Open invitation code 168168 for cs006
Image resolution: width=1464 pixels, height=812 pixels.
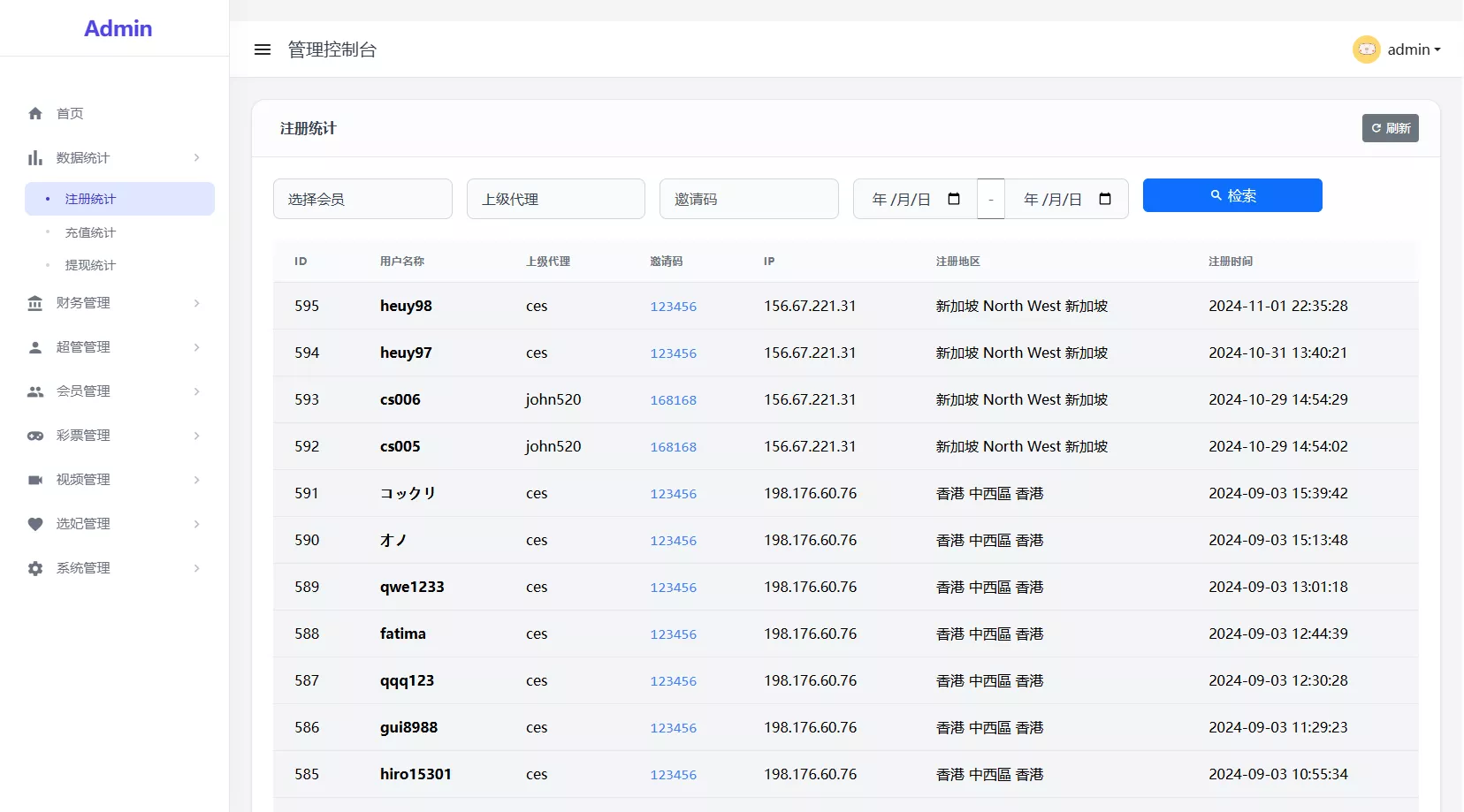tap(673, 399)
